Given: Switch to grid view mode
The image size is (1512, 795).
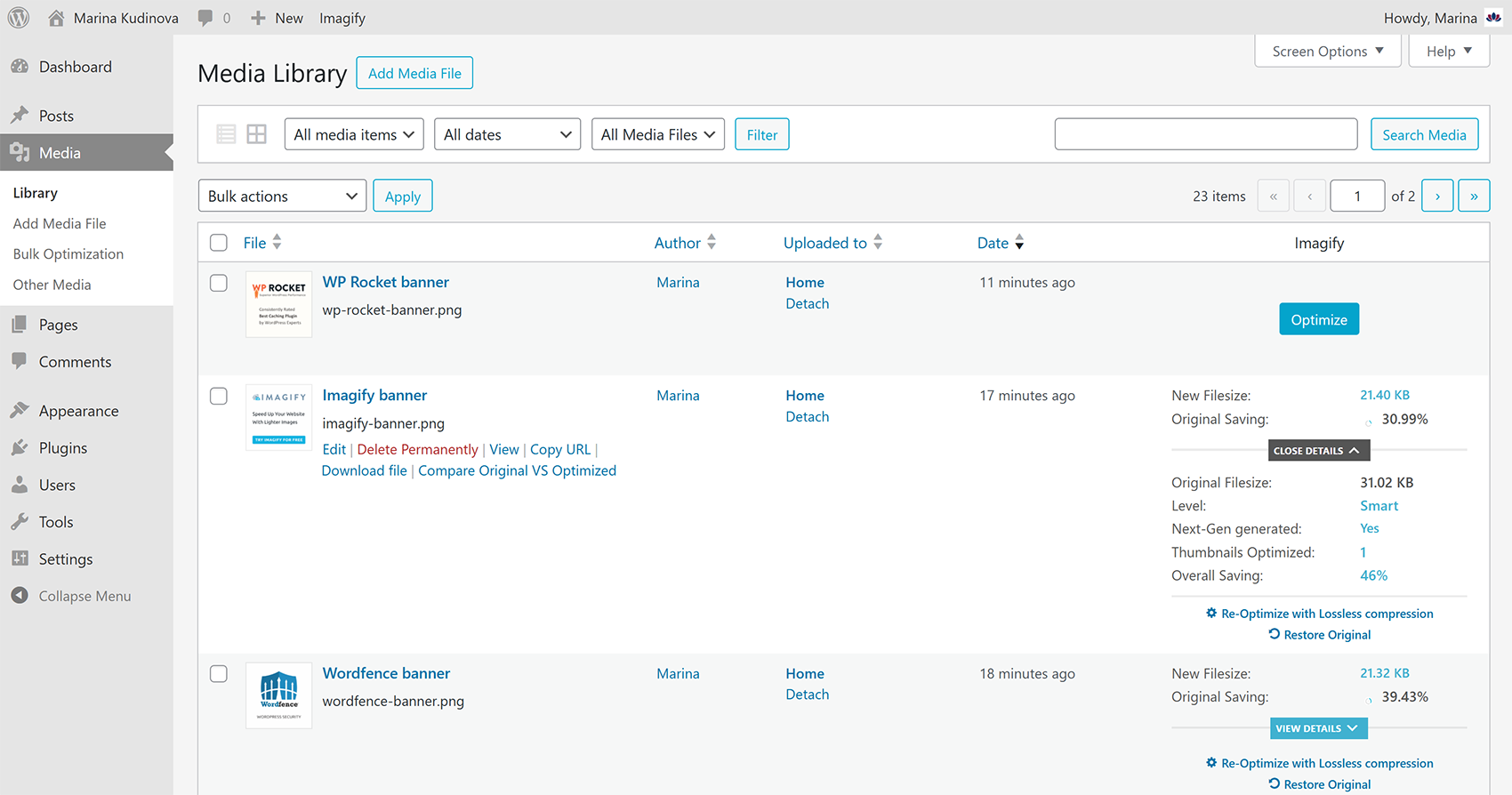Looking at the screenshot, I should 257,134.
